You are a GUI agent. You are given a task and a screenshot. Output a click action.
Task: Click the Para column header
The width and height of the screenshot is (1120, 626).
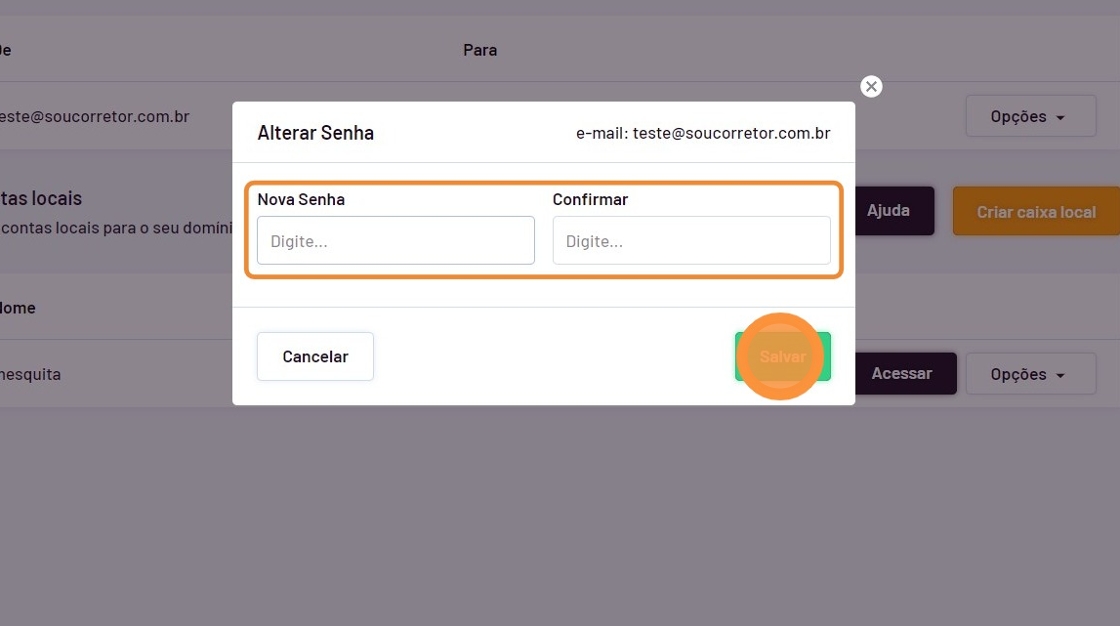tap(480, 50)
